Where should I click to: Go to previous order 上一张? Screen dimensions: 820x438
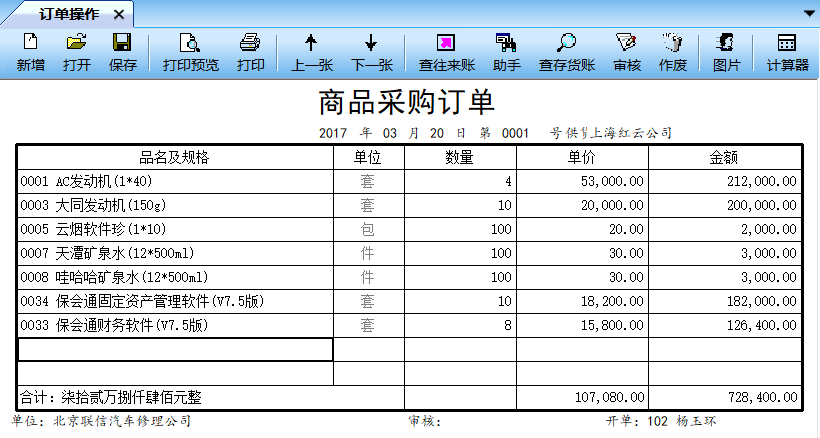point(312,52)
